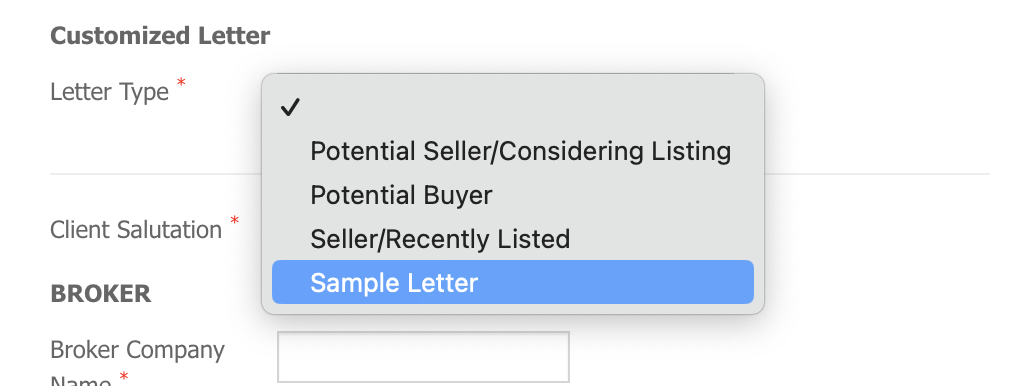Click the Letter Type label
1016x386 pixels.
110,92
